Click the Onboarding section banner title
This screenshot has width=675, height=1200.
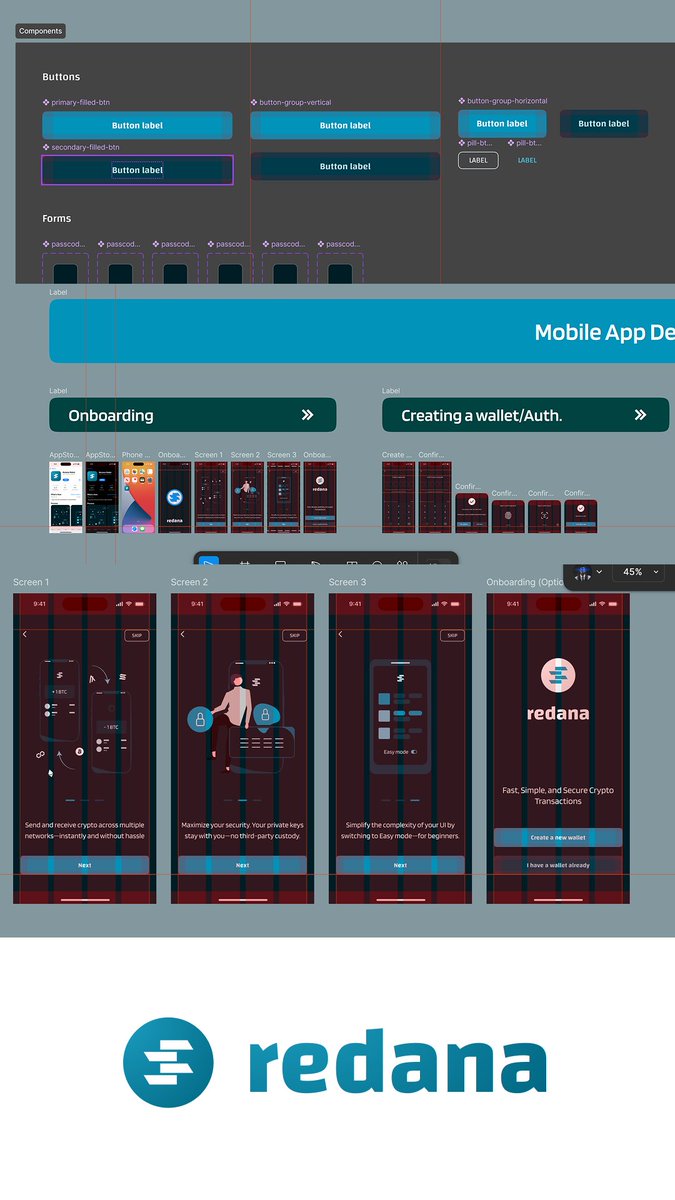point(111,415)
